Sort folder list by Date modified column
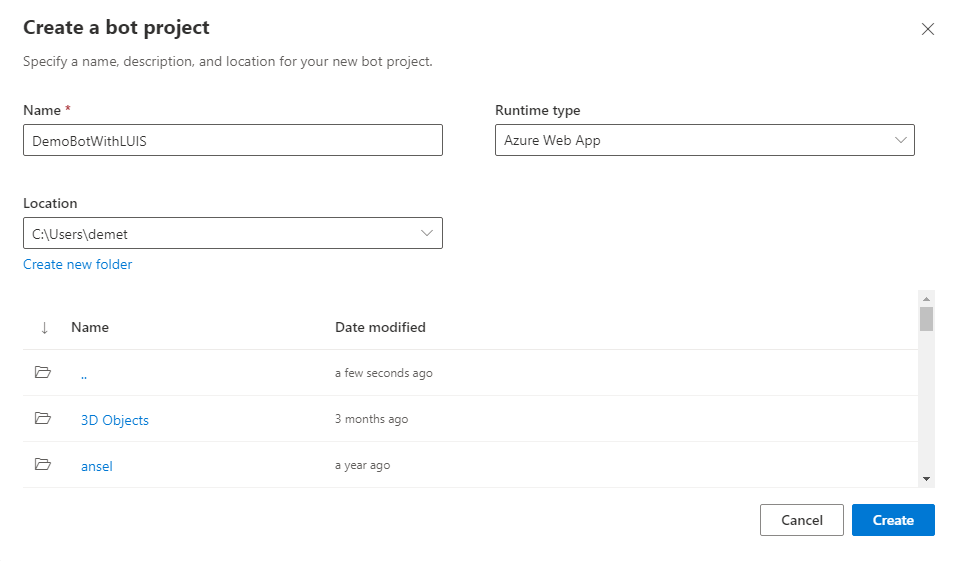 click(380, 327)
